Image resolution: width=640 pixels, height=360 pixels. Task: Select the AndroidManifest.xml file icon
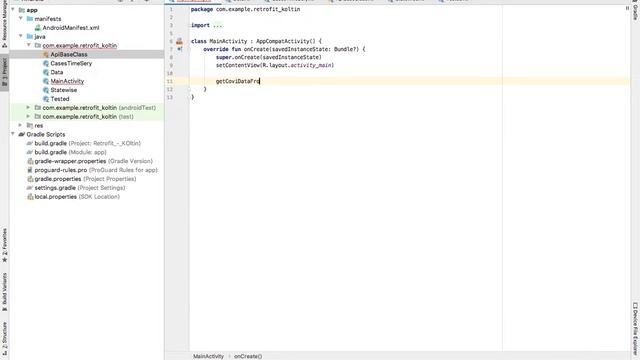[38, 28]
